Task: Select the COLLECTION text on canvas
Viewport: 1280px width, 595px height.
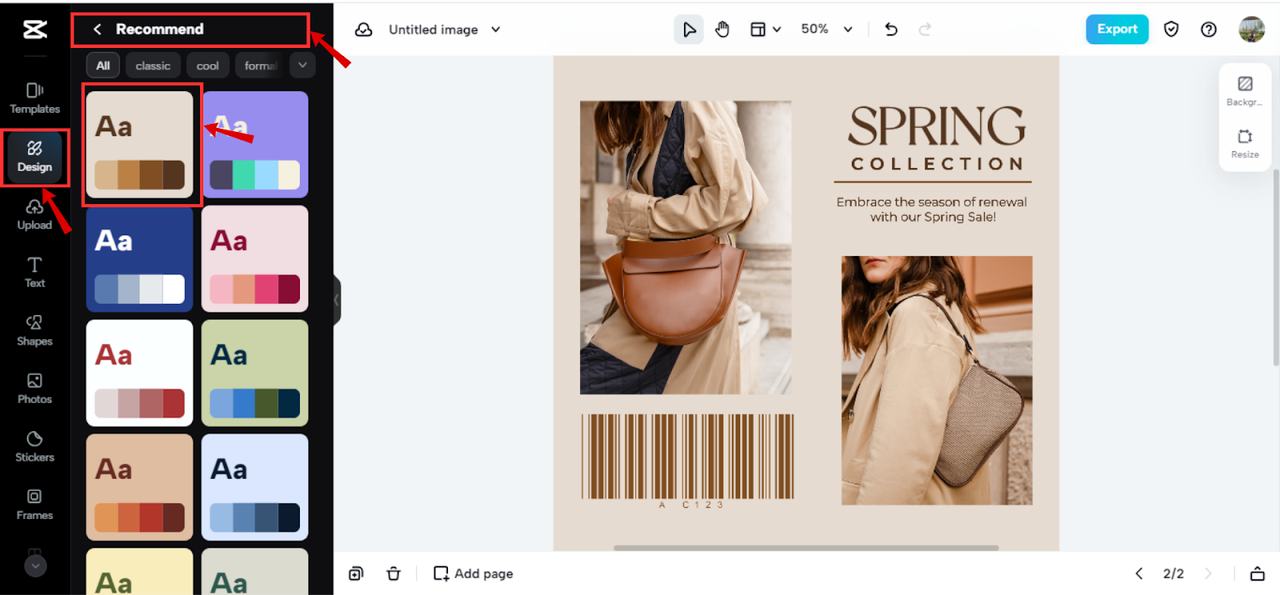Action: click(x=937, y=164)
